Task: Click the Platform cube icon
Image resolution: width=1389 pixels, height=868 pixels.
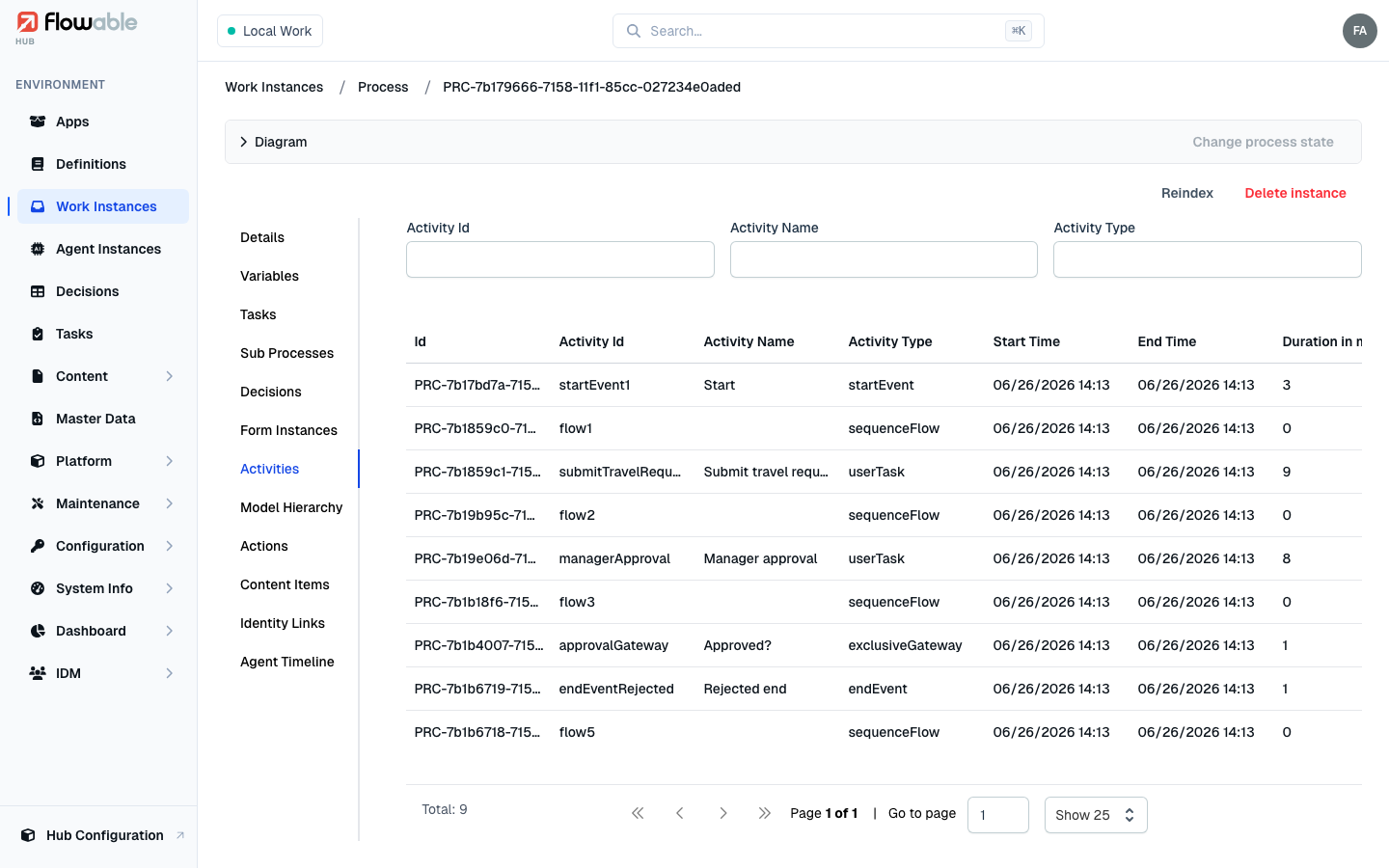Action: pyautogui.click(x=38, y=461)
